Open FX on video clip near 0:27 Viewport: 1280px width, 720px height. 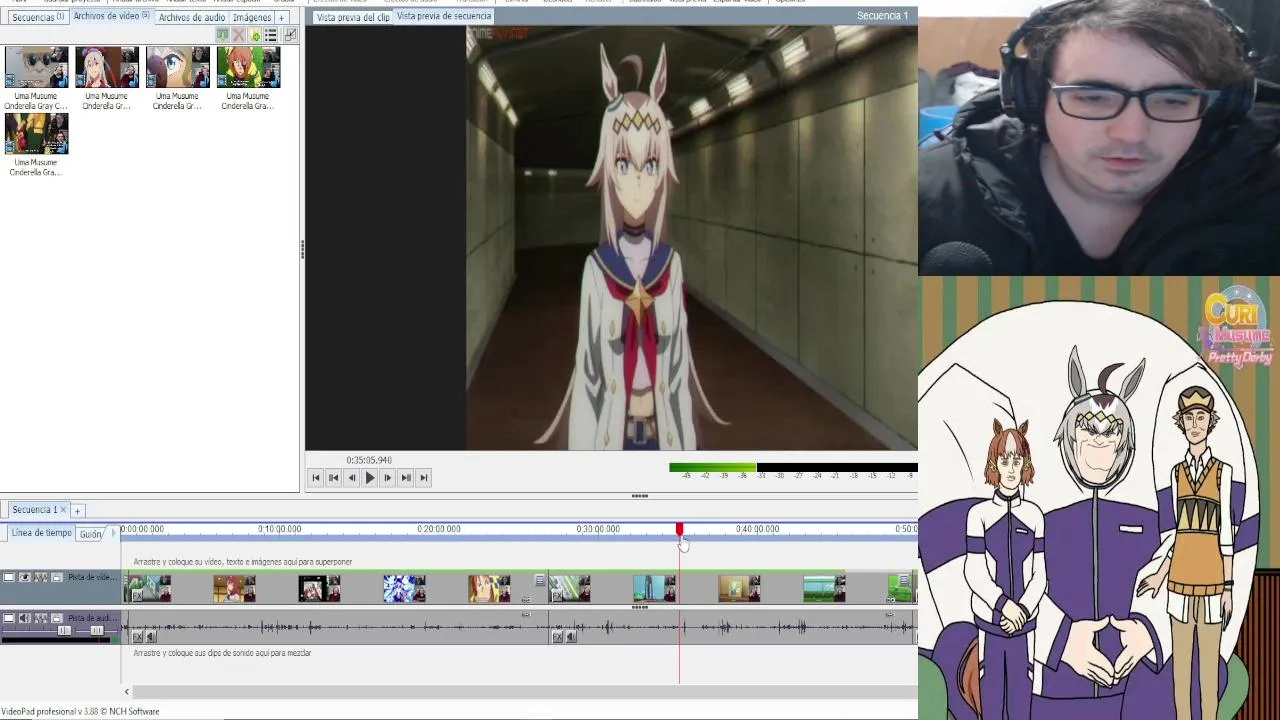[557, 596]
